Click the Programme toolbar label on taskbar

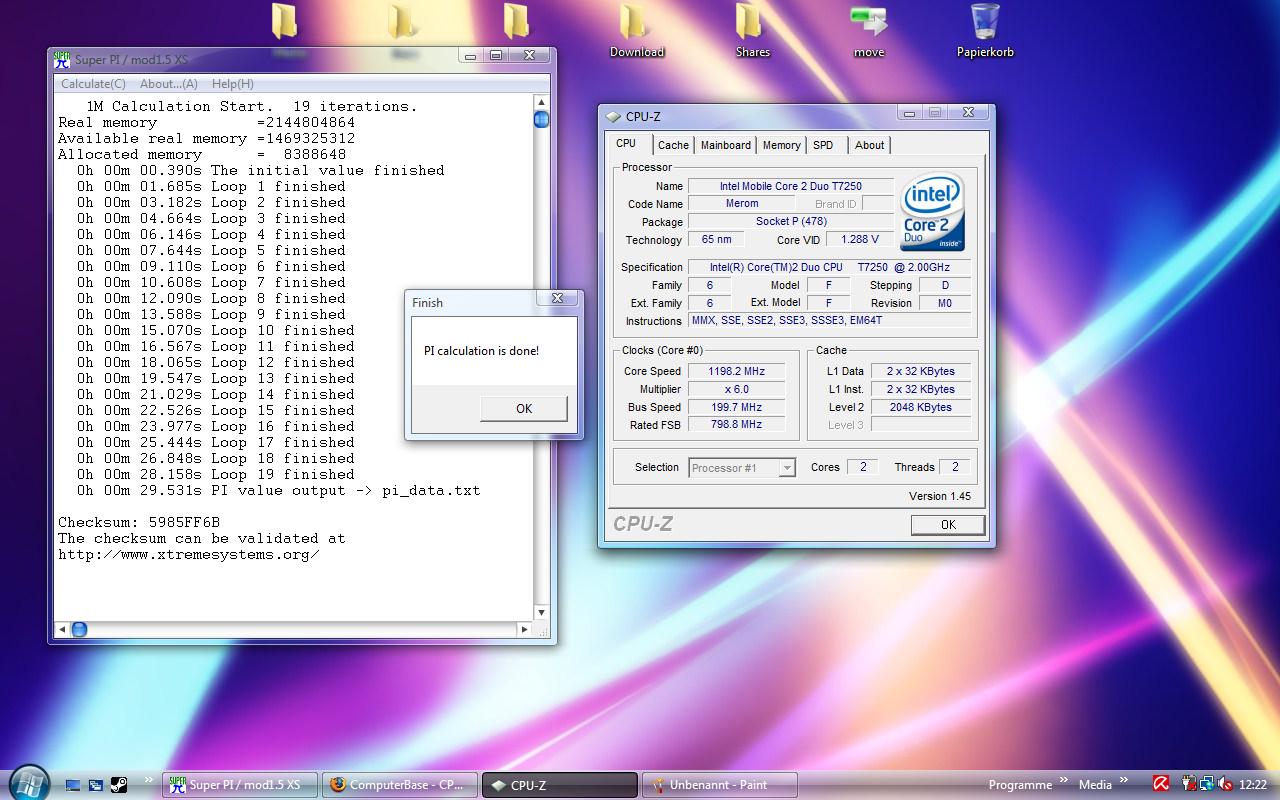[x=1020, y=785]
